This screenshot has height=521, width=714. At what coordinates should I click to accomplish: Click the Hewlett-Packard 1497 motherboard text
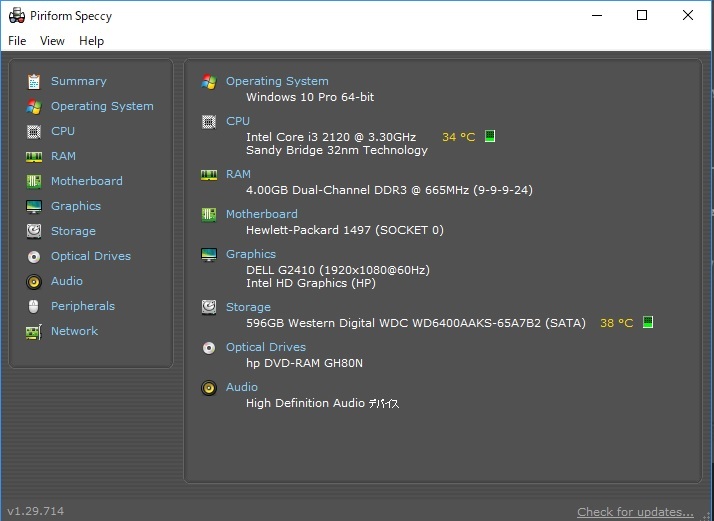pyautogui.click(x=345, y=230)
